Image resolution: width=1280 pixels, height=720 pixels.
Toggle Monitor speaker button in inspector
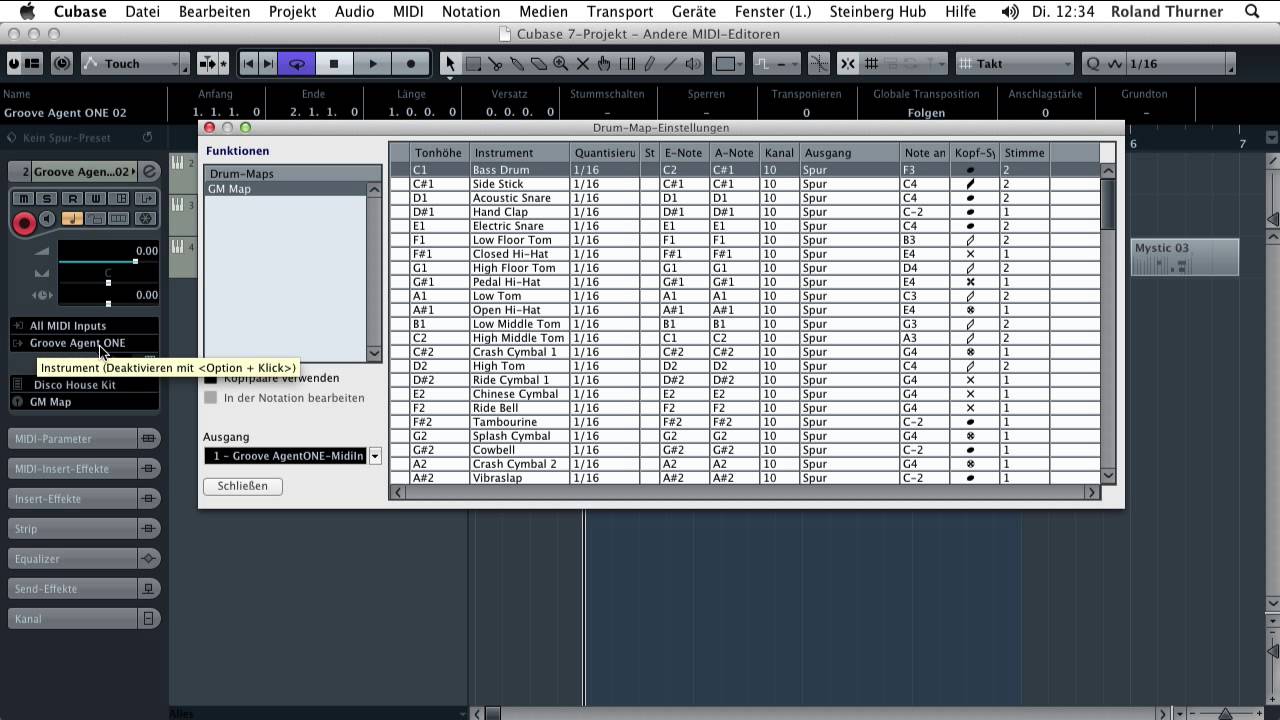tap(47, 219)
